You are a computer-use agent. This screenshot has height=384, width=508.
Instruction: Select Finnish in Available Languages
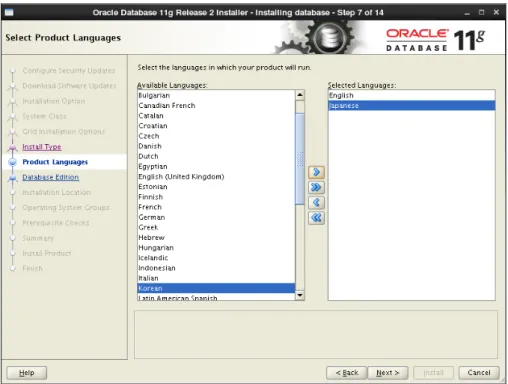pyautogui.click(x=216, y=197)
